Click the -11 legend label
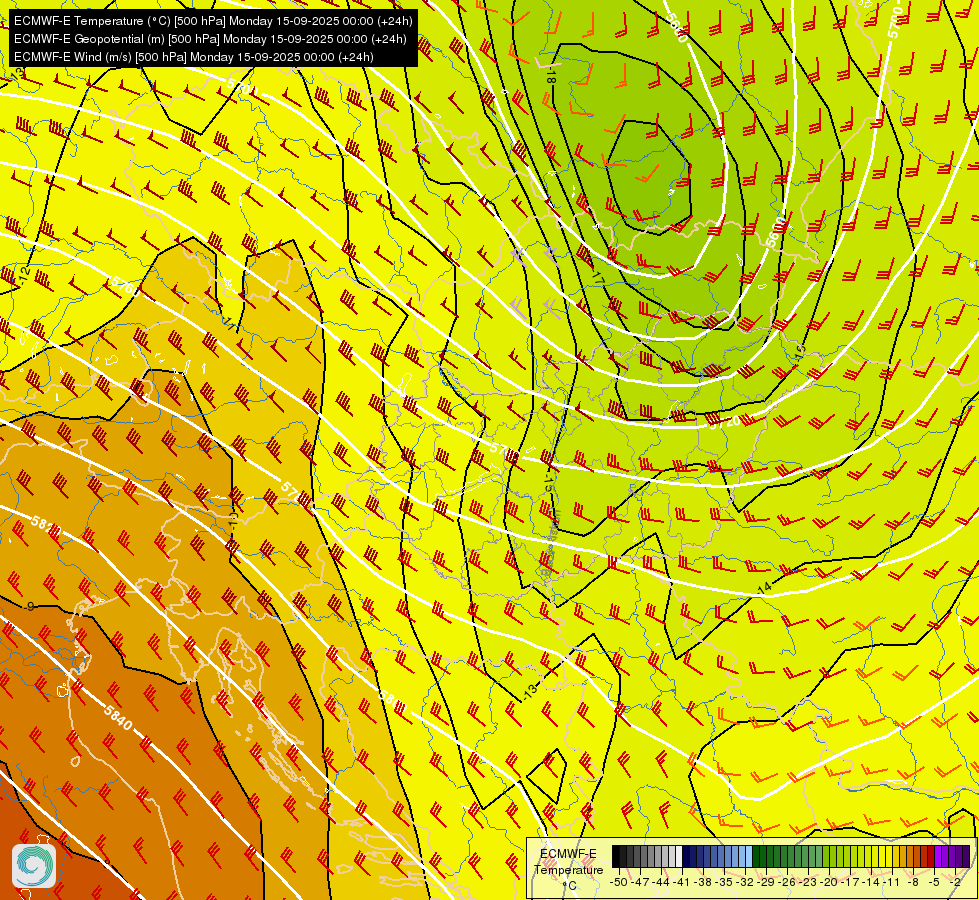The width and height of the screenshot is (979, 900). pos(892,882)
